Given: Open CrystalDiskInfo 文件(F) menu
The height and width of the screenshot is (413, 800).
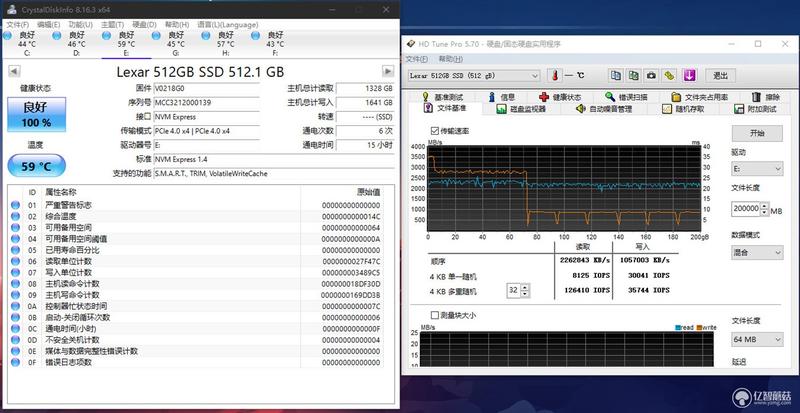Looking at the screenshot, I should tap(18, 25).
